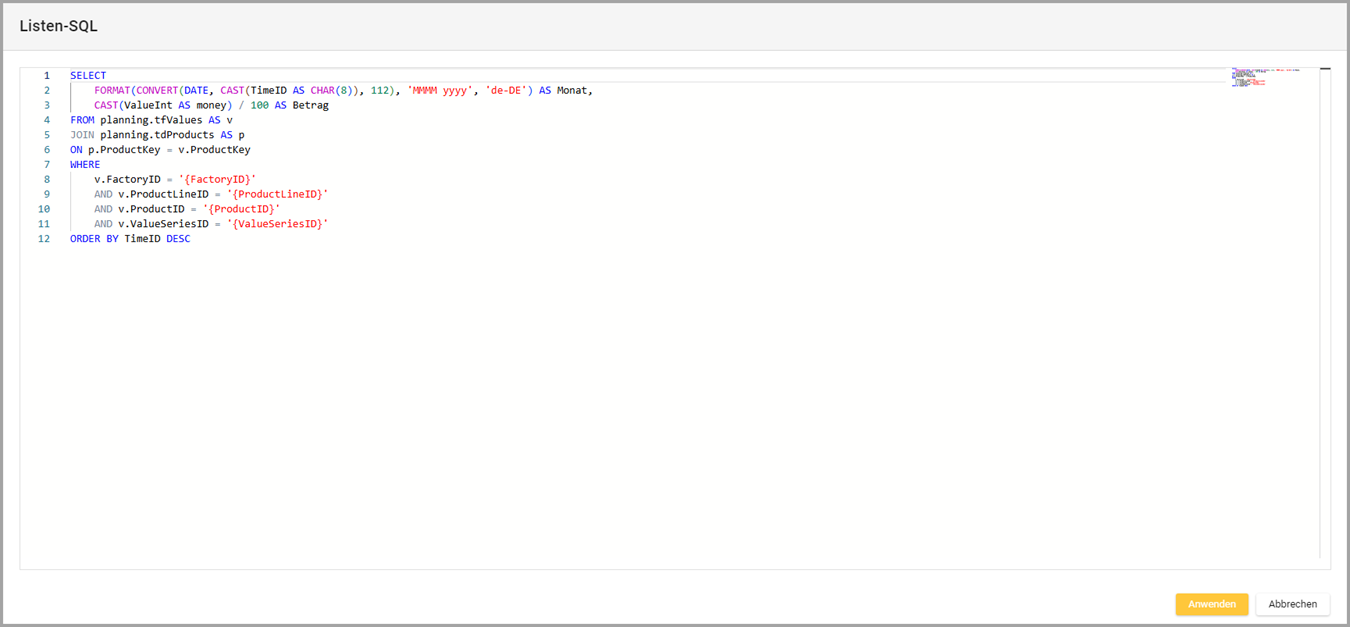Viewport: 1350px width, 627px height.
Task: Select line number 1 in the gutter
Action: click(x=46, y=76)
